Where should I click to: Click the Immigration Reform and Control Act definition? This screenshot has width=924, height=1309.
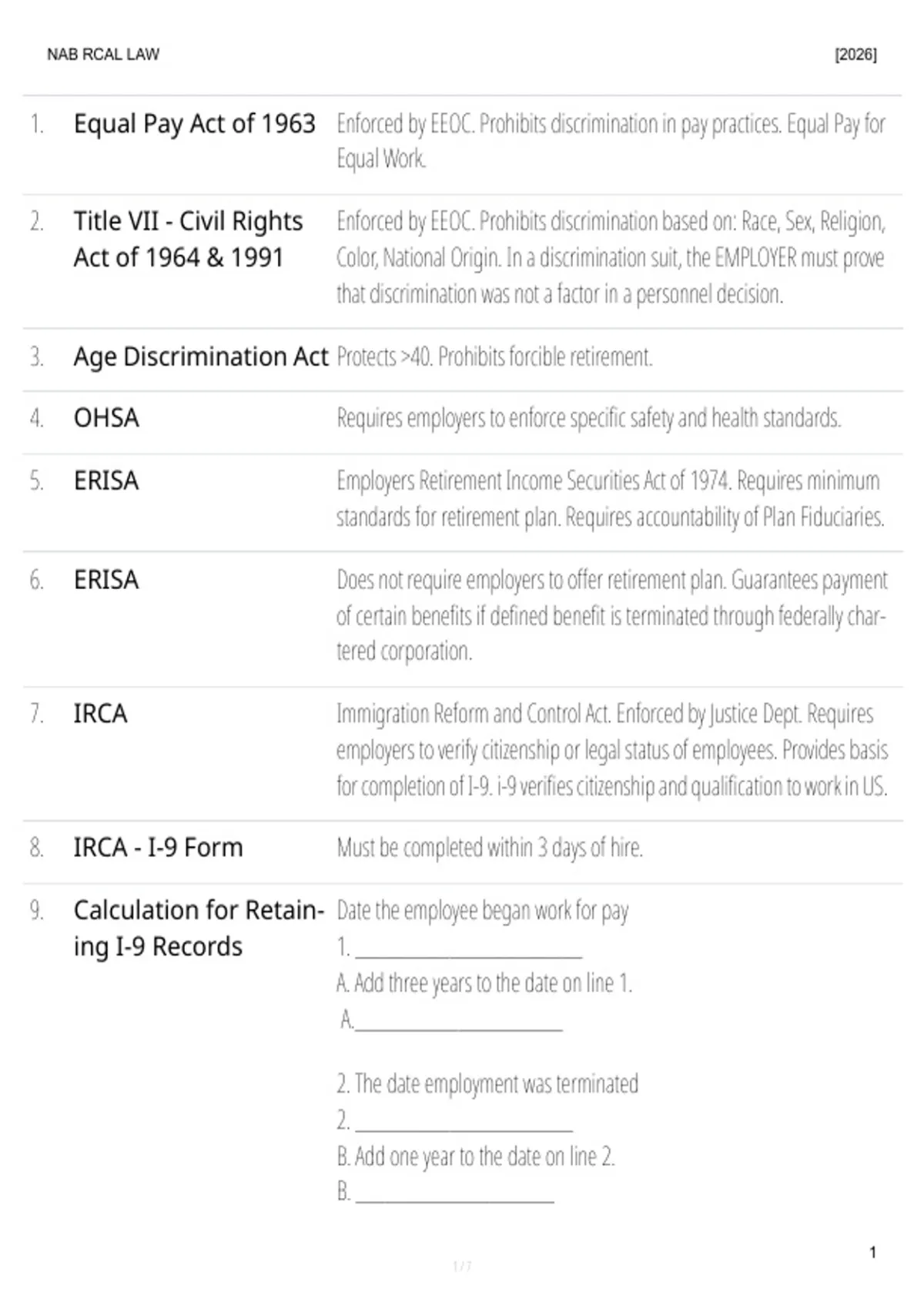click(x=612, y=750)
